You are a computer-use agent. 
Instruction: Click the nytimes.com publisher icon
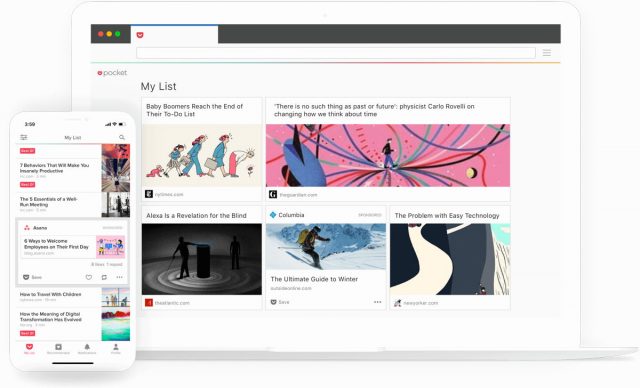pos(149,194)
